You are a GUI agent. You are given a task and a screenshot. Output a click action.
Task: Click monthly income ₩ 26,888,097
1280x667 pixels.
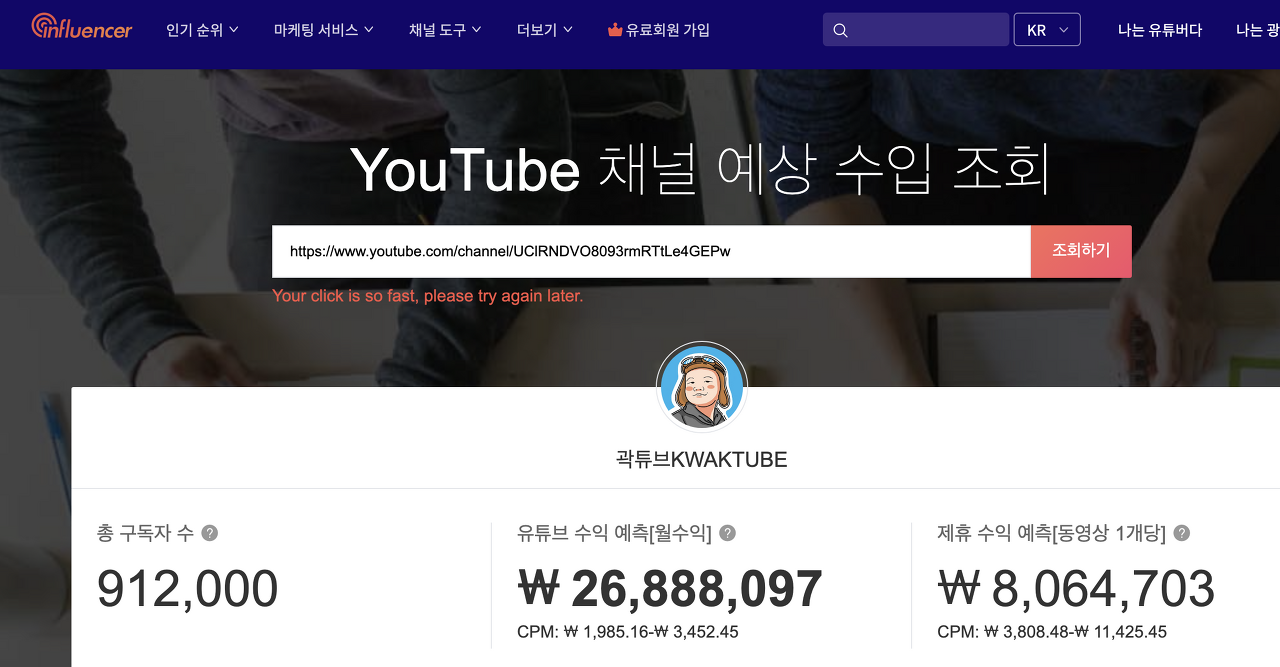click(x=670, y=588)
